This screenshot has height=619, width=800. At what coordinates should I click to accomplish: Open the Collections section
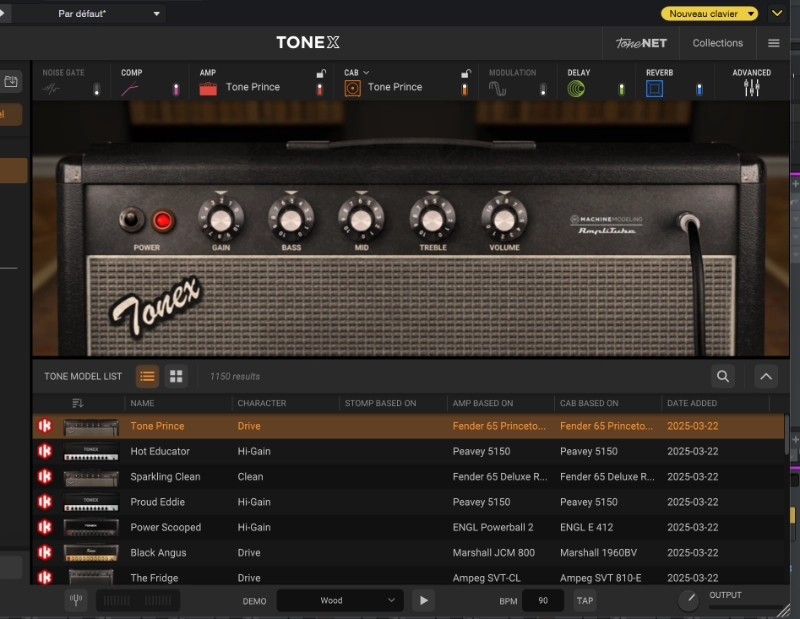click(717, 43)
